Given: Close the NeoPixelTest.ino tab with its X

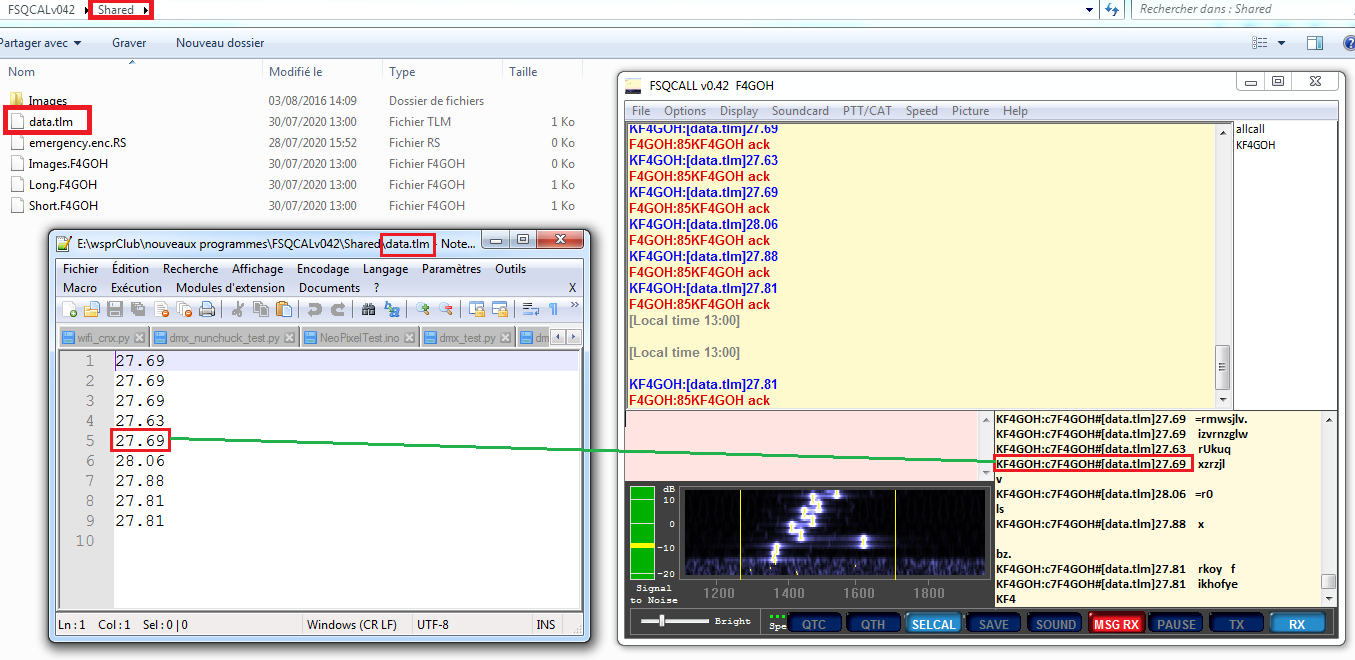Looking at the screenshot, I should coord(410,338).
